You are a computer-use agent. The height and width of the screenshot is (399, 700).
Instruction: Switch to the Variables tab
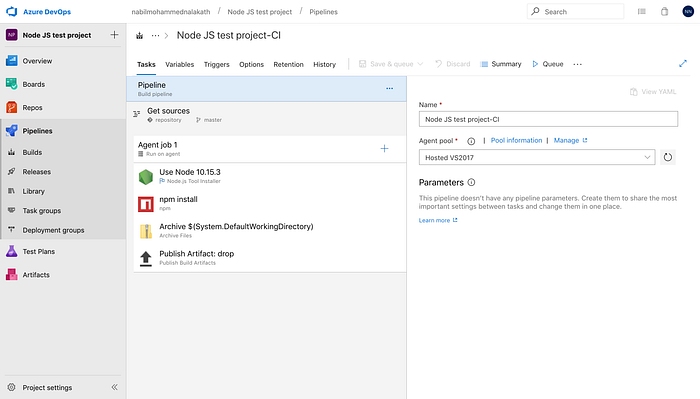pos(179,64)
